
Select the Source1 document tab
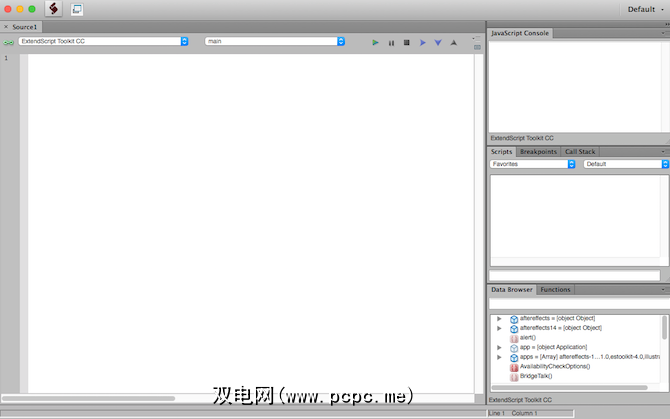(25, 27)
